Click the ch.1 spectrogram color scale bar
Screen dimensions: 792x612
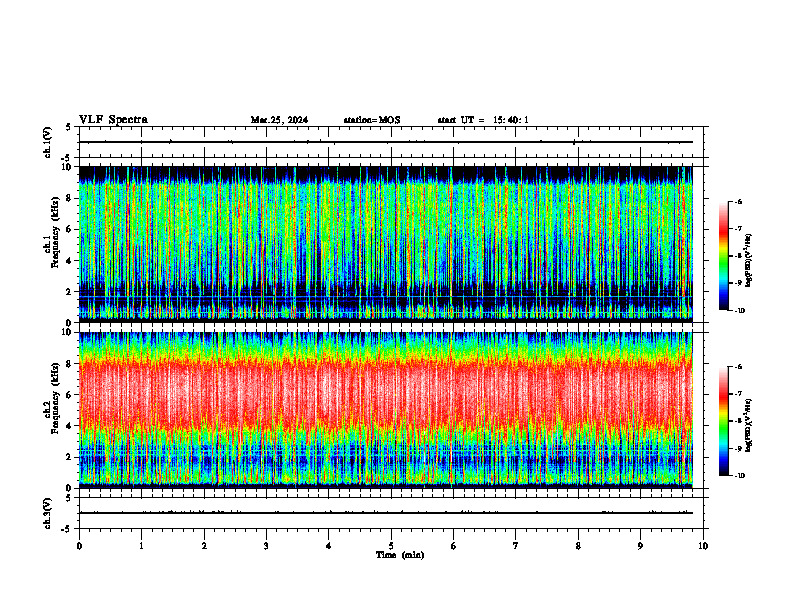724,256
